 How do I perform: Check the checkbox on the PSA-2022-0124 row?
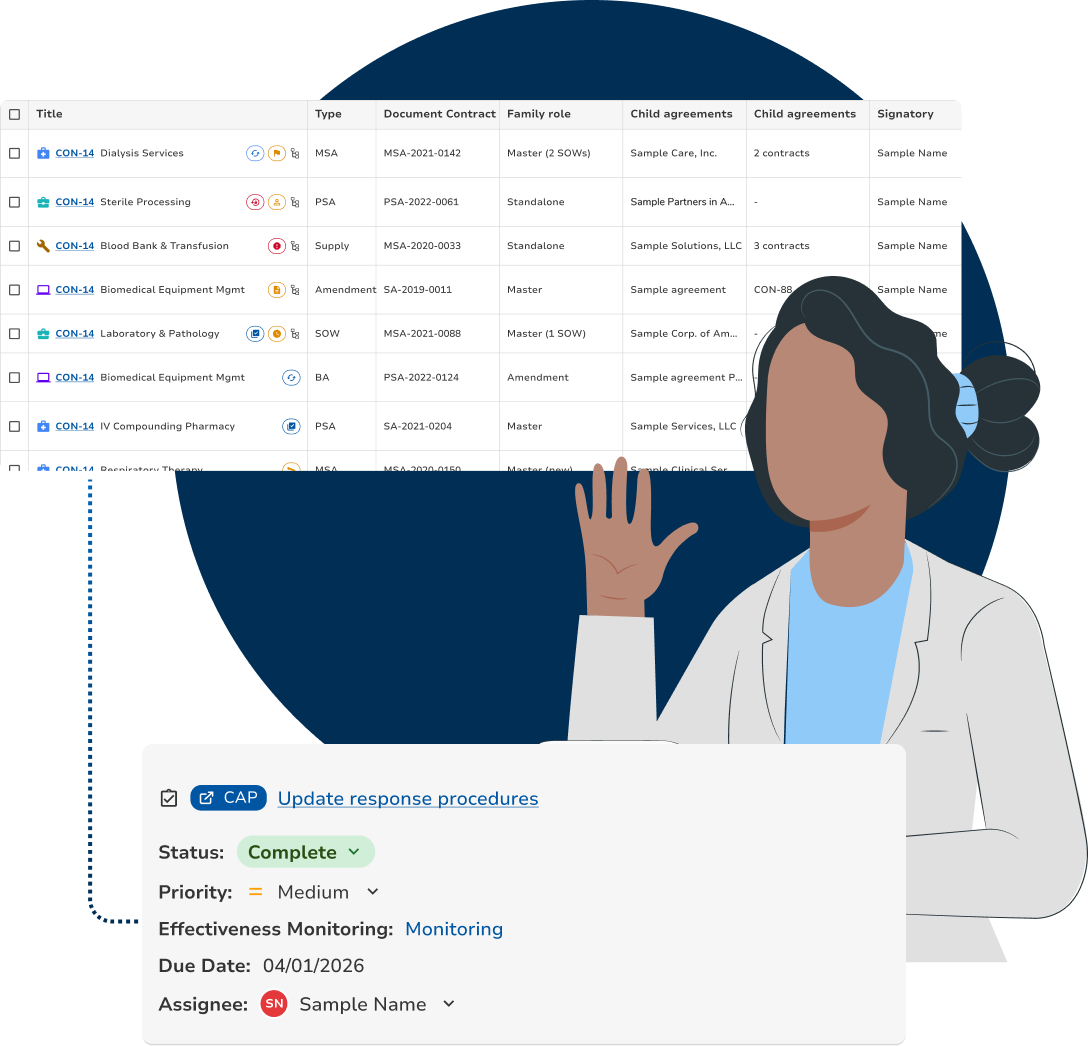coord(15,378)
